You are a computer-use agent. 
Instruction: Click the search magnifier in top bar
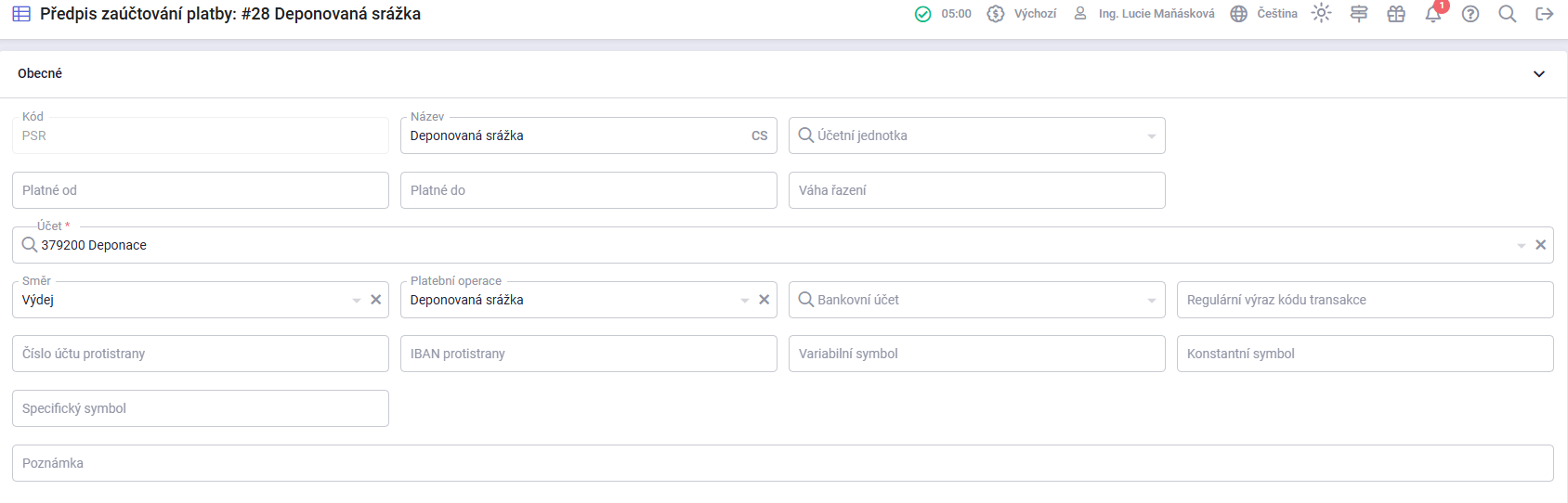pyautogui.click(x=1508, y=14)
